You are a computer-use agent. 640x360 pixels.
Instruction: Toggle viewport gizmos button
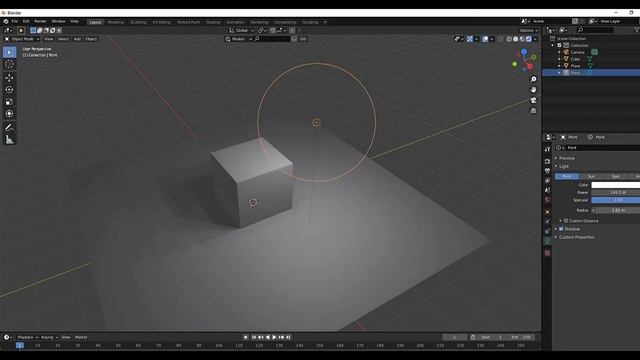470,39
